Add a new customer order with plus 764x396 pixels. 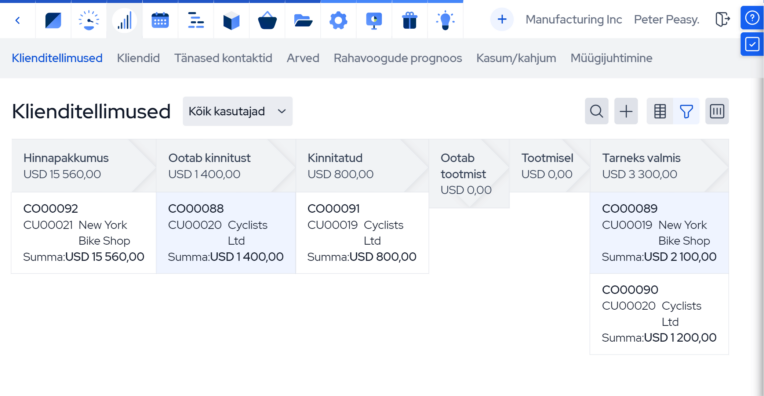626,112
